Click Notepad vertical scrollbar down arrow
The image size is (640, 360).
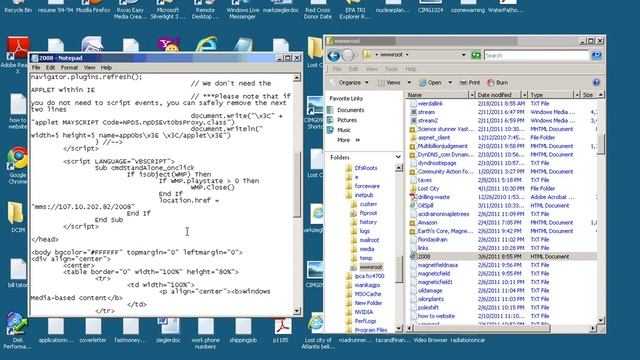click(x=297, y=311)
